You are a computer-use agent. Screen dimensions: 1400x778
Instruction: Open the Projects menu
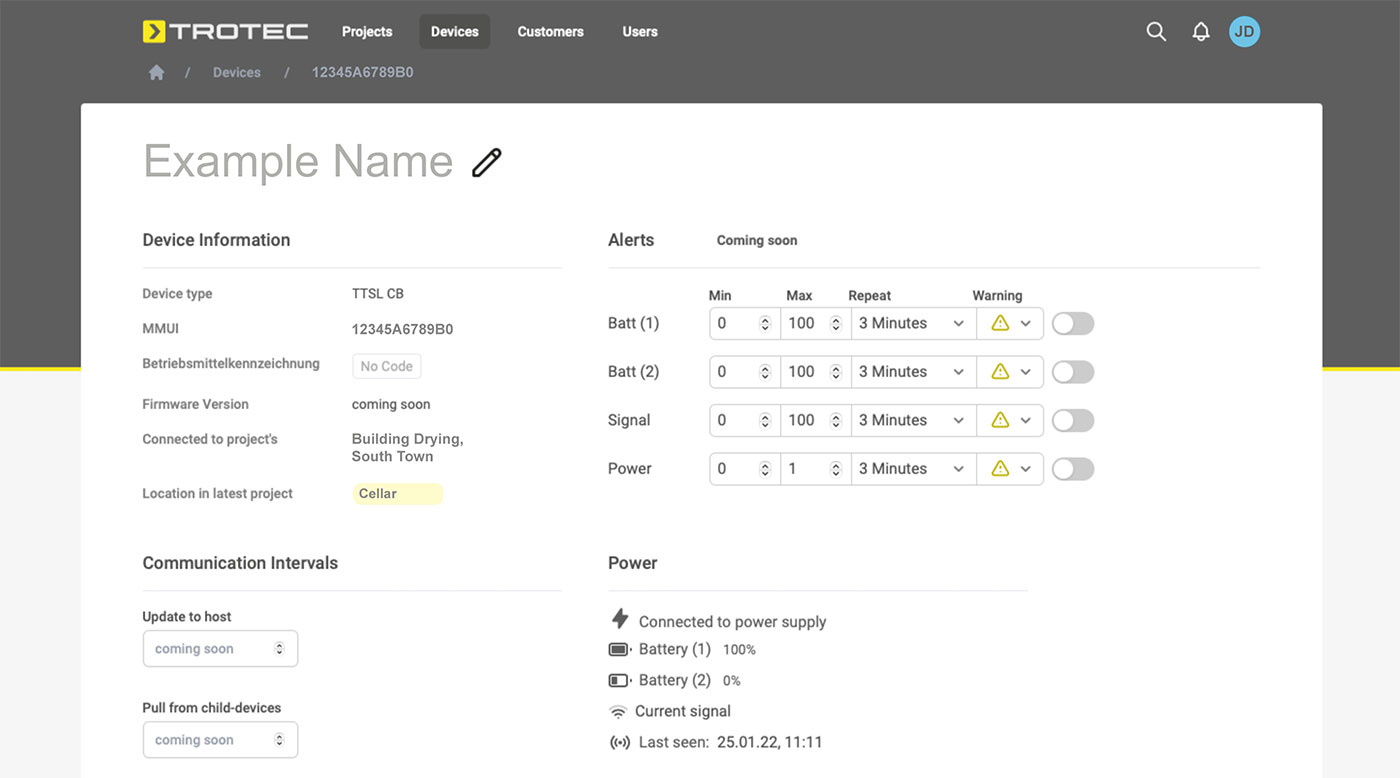tap(367, 32)
